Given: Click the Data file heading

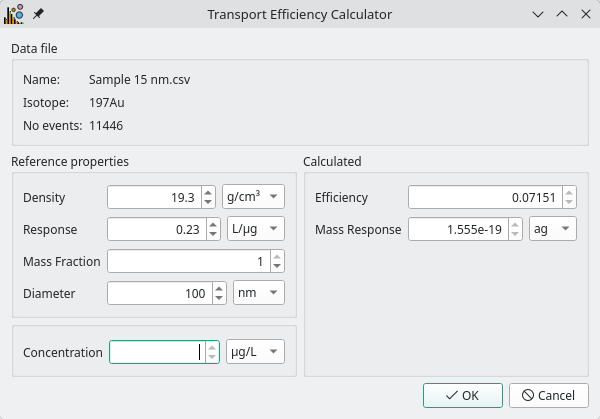Looking at the screenshot, I should 34,49.
